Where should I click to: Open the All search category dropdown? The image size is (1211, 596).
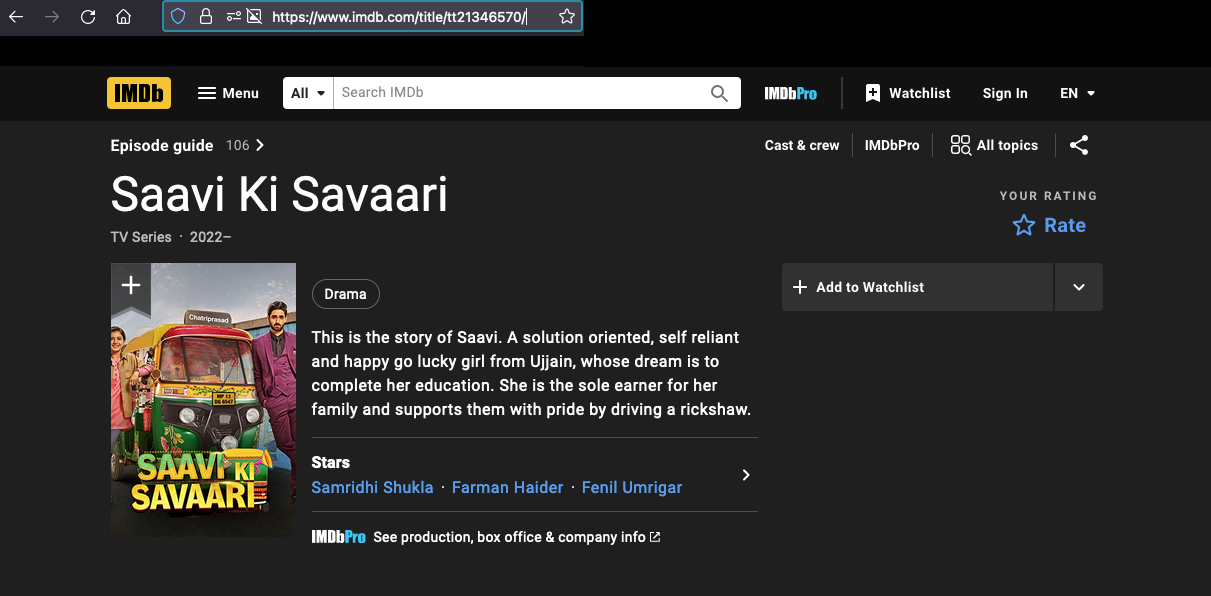click(x=308, y=93)
